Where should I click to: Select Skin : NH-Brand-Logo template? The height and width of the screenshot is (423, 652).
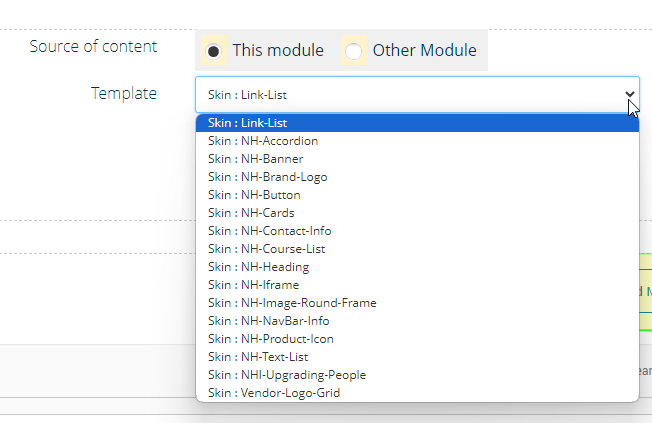267,177
